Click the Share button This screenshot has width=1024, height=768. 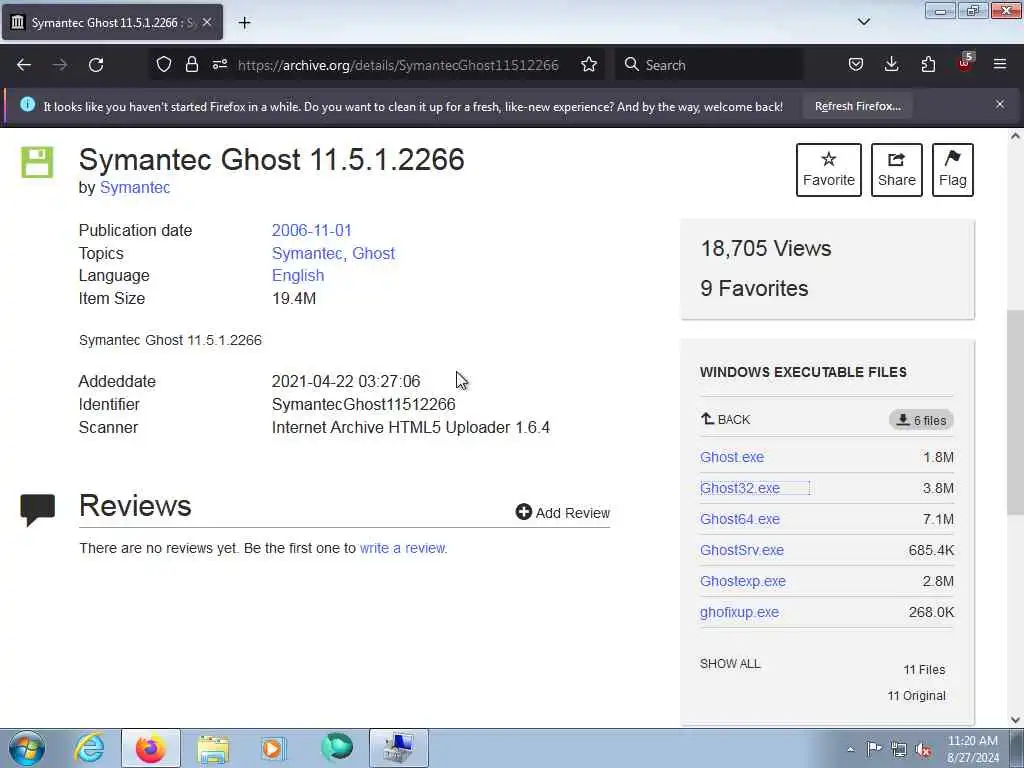click(x=897, y=170)
